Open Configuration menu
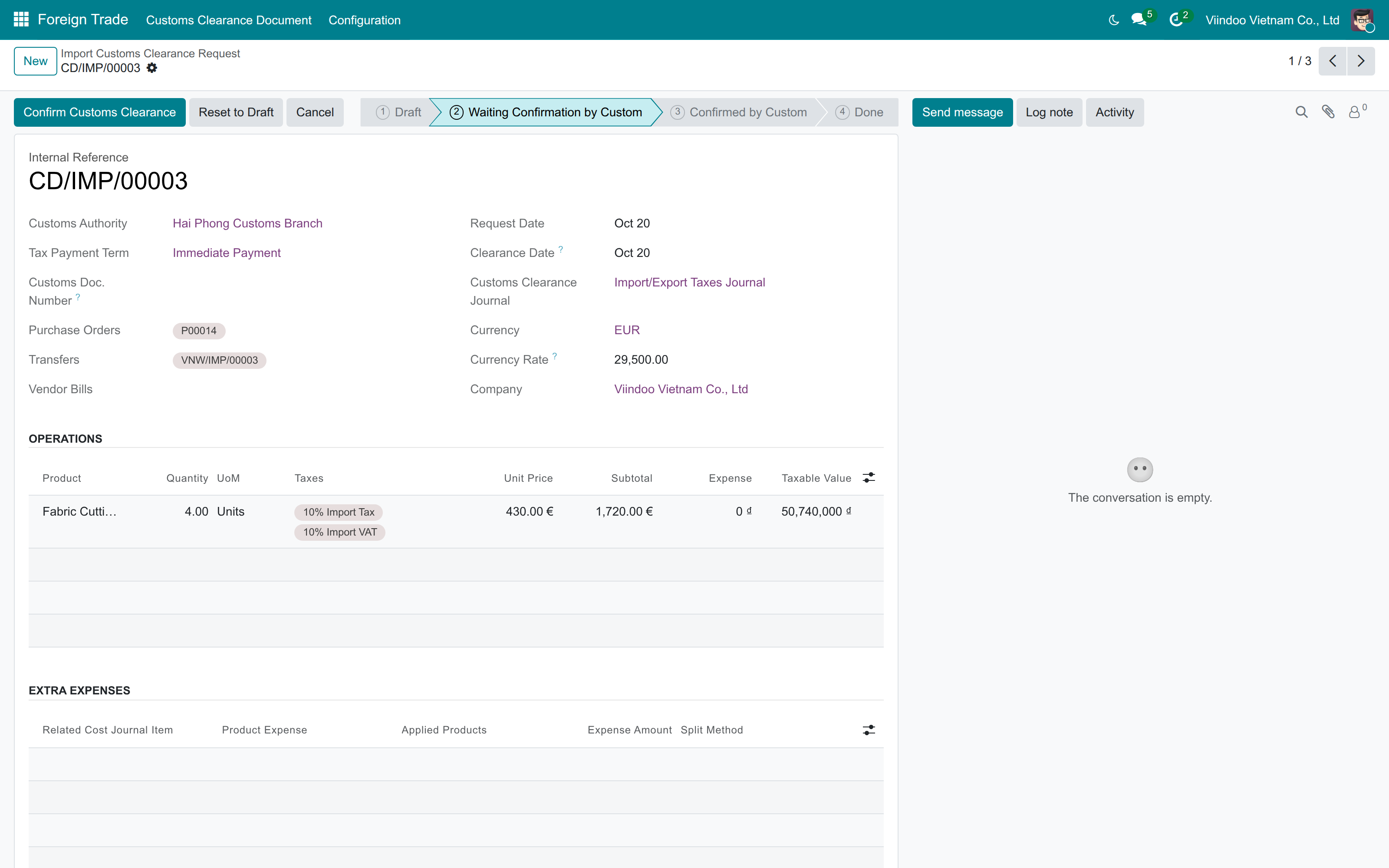This screenshot has height=868, width=1389. (x=365, y=20)
